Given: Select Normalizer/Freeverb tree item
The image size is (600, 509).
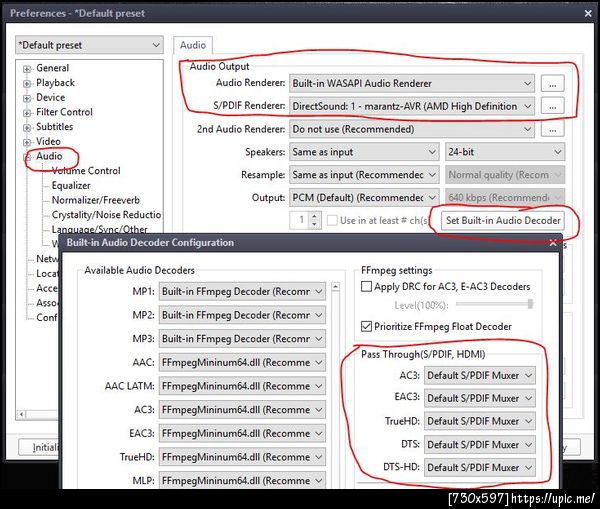Looking at the screenshot, I should pos(96,200).
